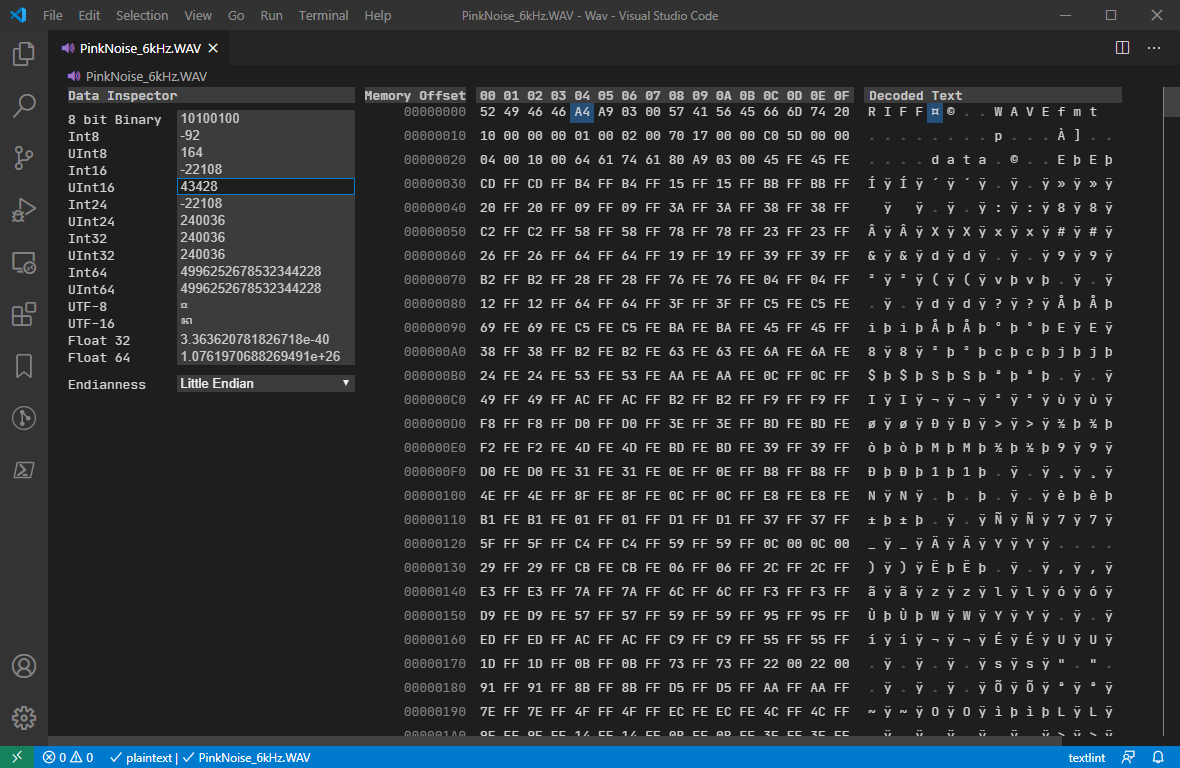Open the Terminal menu
The image size is (1180, 768).
click(x=322, y=15)
